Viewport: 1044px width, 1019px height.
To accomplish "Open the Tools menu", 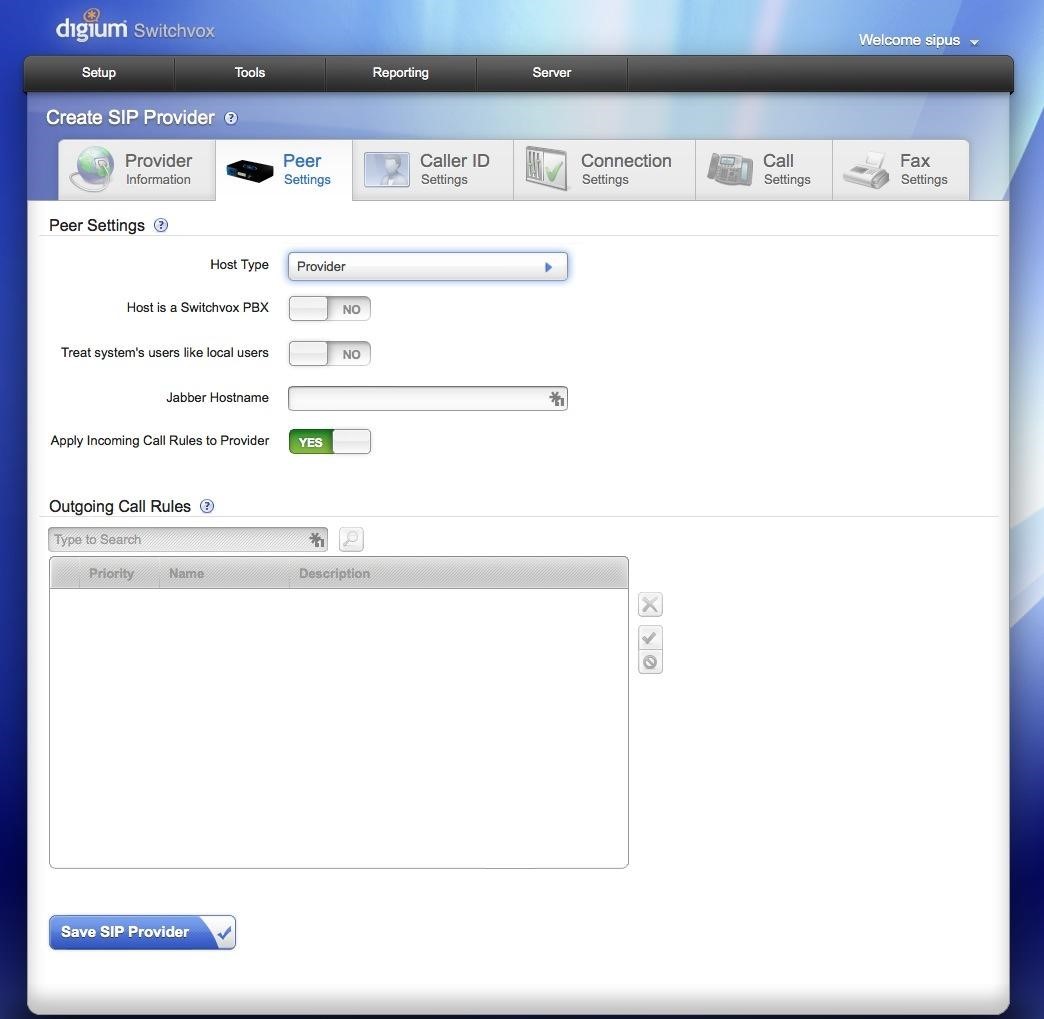I will pos(250,73).
